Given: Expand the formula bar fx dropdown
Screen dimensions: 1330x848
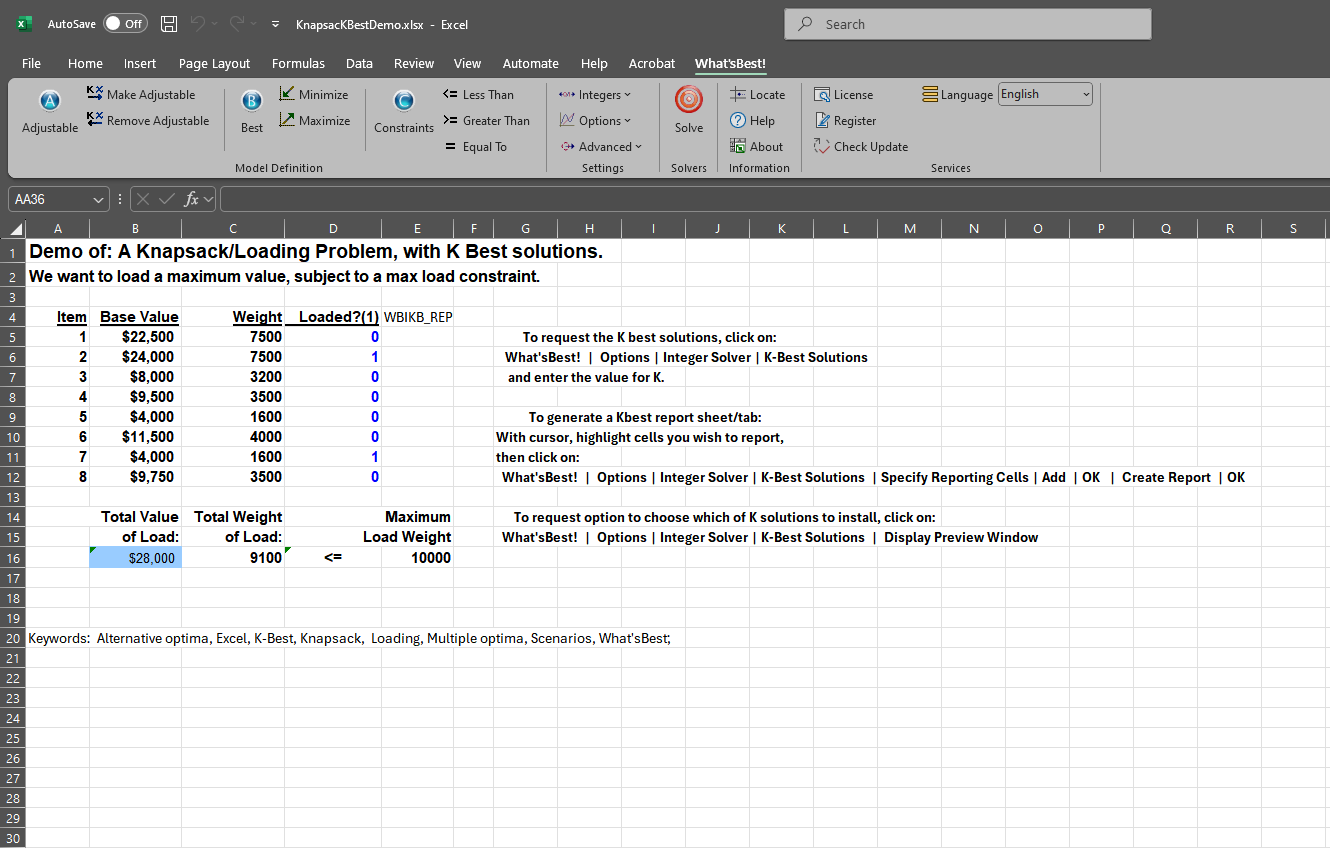Looking at the screenshot, I should (x=209, y=199).
